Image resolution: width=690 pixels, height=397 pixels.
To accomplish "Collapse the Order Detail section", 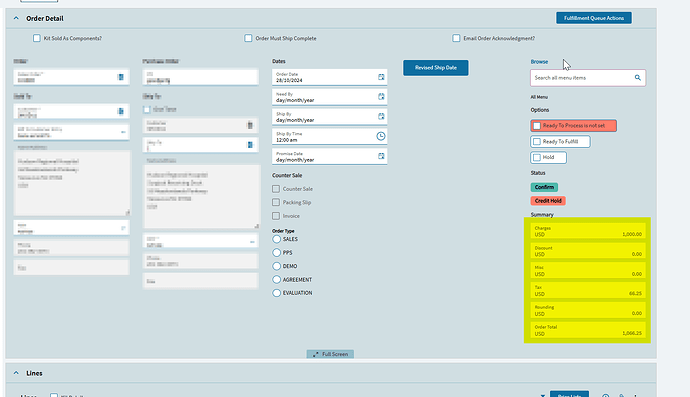I will pos(16,18).
